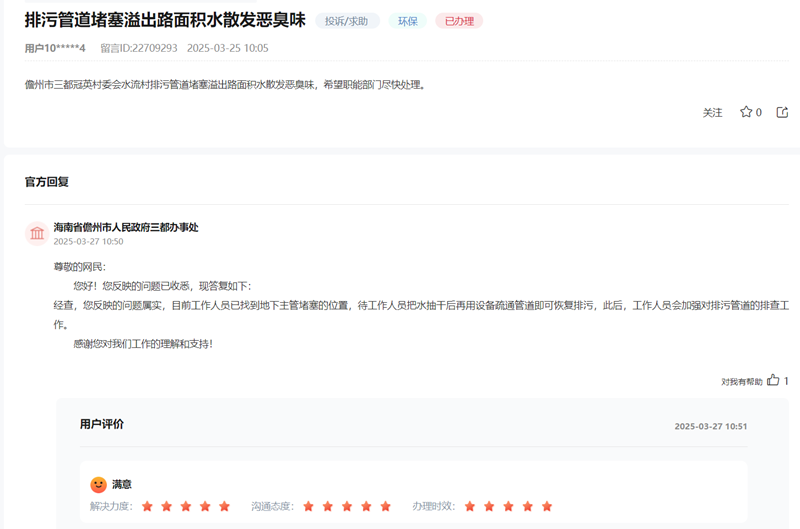Click the satisfied smiley face icon
Viewport: 800px width, 529px height.
click(x=98, y=484)
